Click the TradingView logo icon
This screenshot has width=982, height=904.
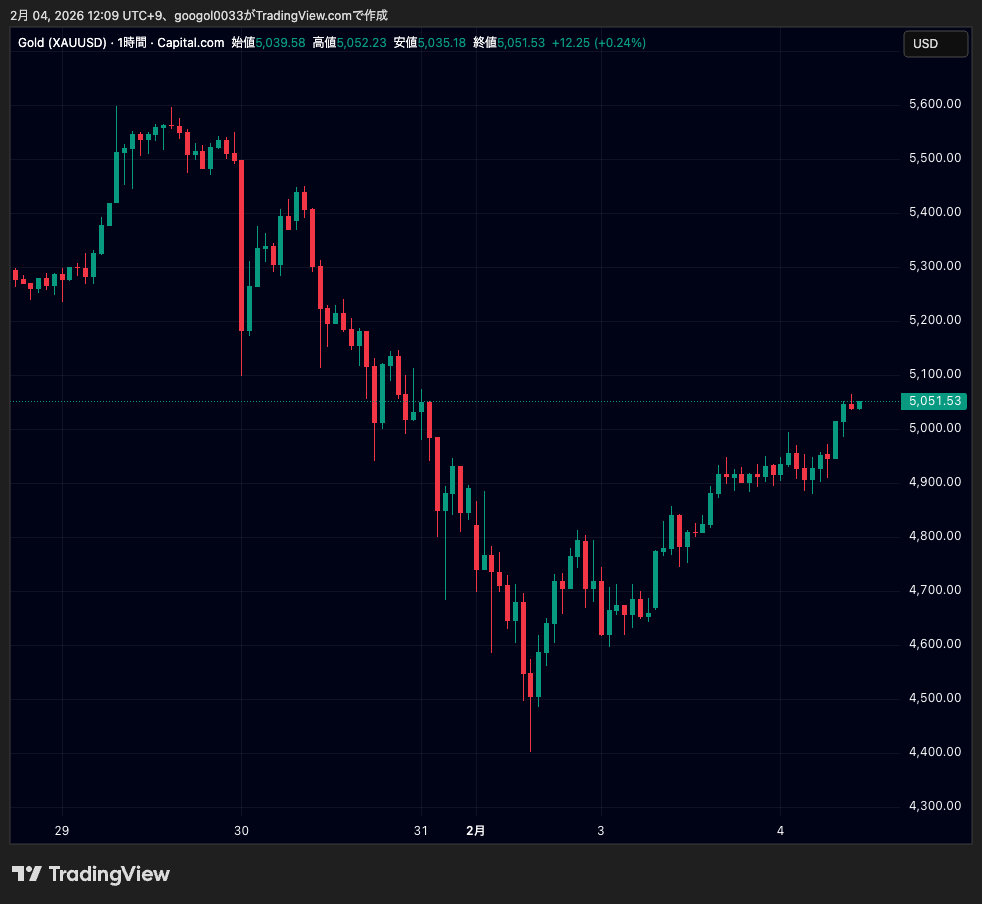click(26, 874)
